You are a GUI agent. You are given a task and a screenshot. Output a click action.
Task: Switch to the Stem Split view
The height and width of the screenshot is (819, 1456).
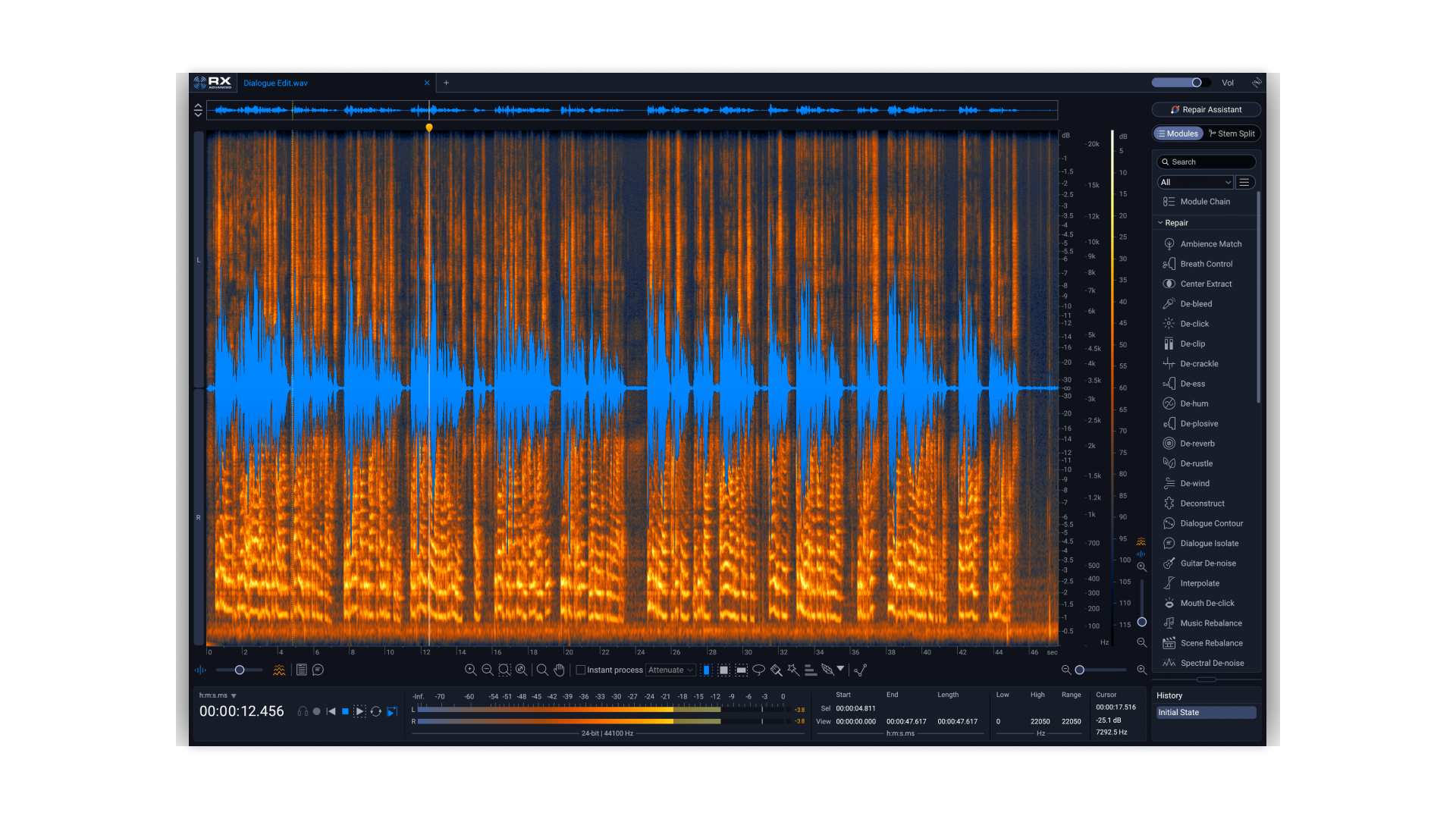1232,133
